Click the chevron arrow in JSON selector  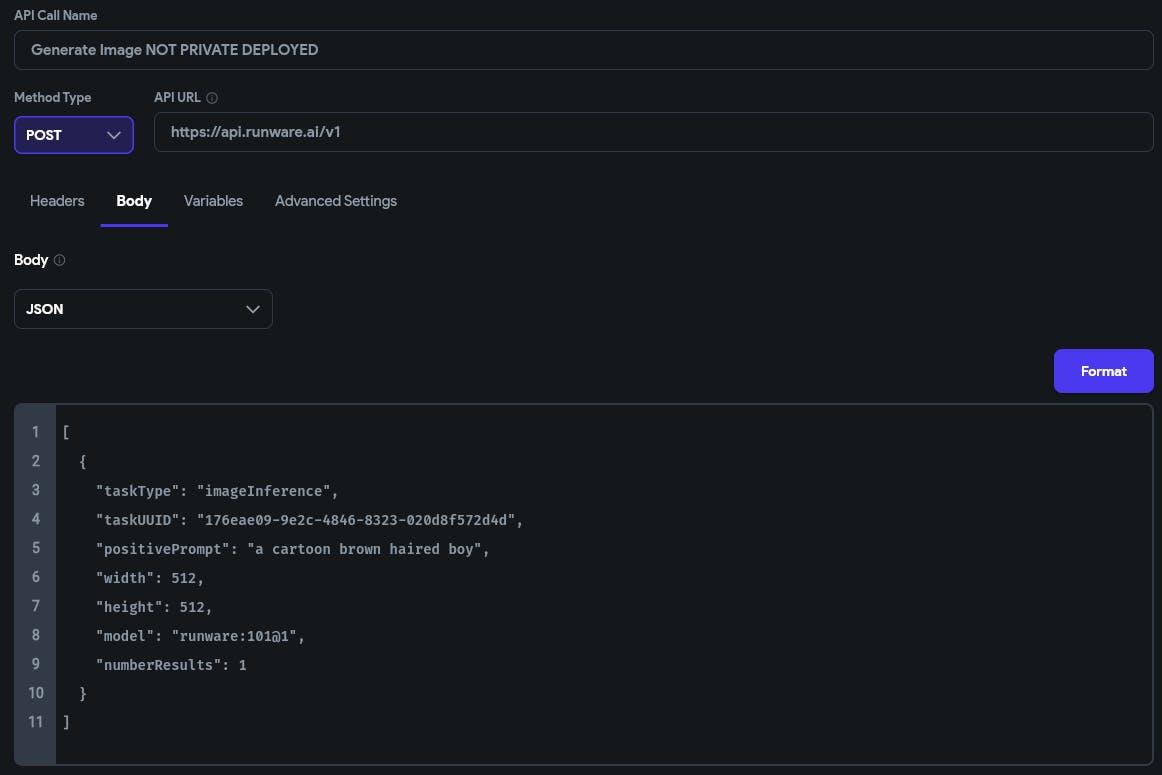(x=252, y=309)
